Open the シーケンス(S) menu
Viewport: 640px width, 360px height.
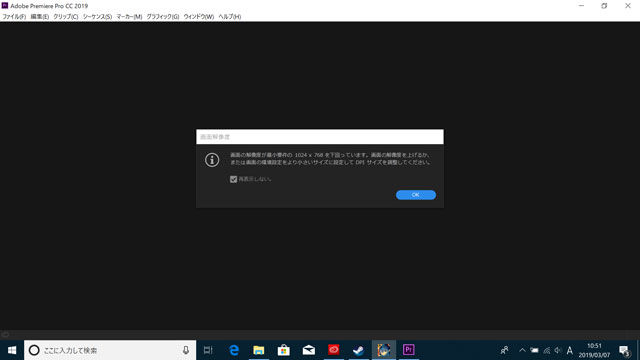click(97, 17)
